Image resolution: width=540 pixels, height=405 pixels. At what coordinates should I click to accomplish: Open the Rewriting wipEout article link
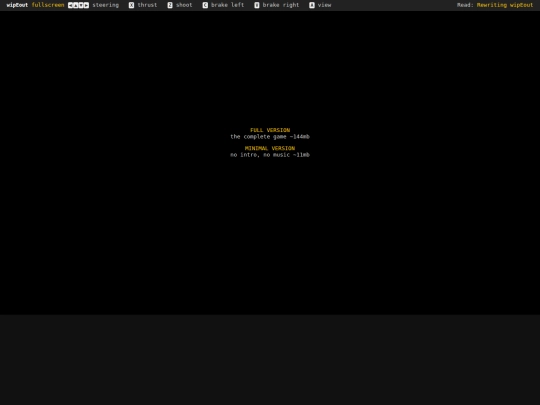point(505,5)
